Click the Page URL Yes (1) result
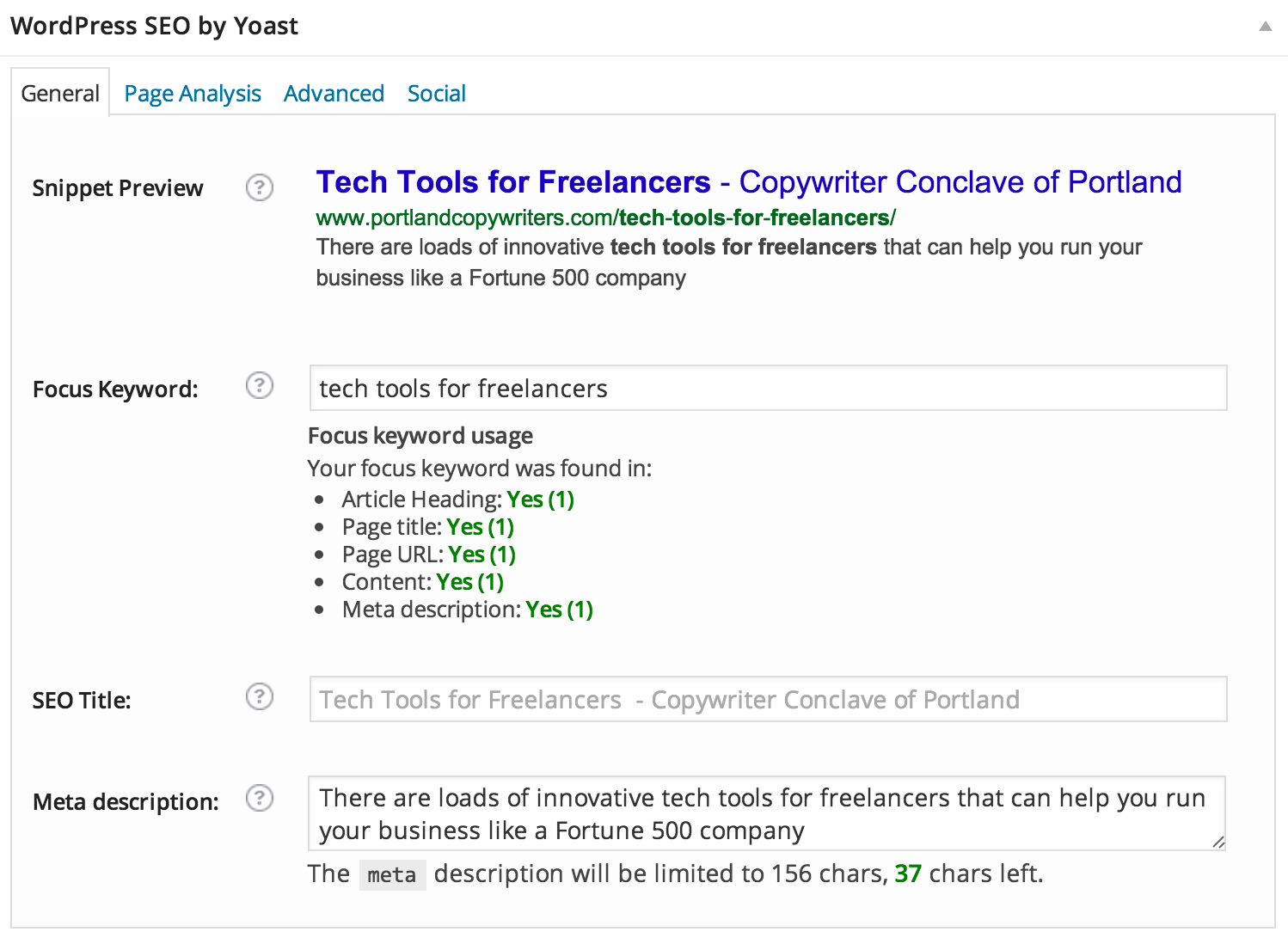The image size is (1288, 944). tap(481, 555)
